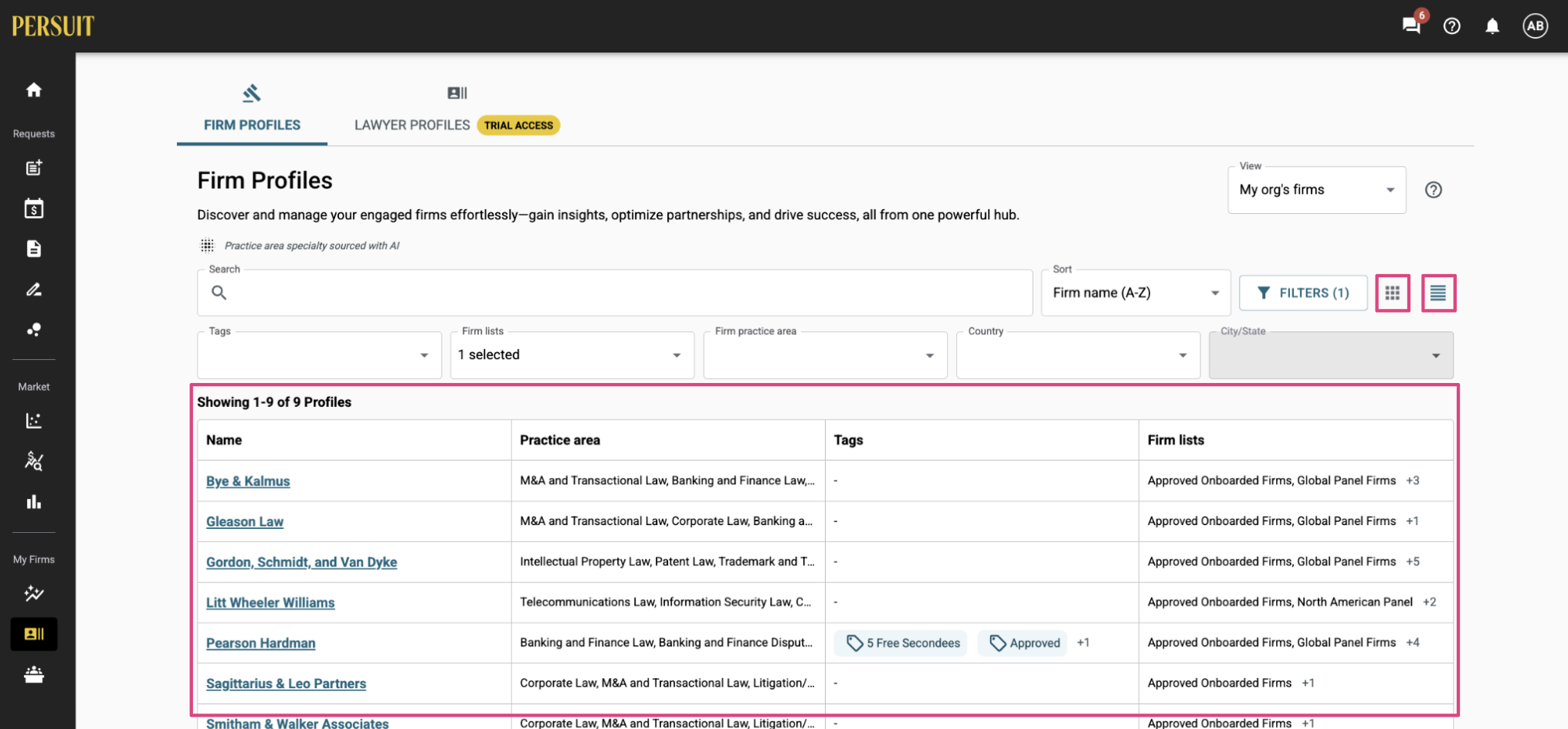This screenshot has width=1568, height=729.
Task: Expand the Country filter dropdown
Action: coord(1078,355)
